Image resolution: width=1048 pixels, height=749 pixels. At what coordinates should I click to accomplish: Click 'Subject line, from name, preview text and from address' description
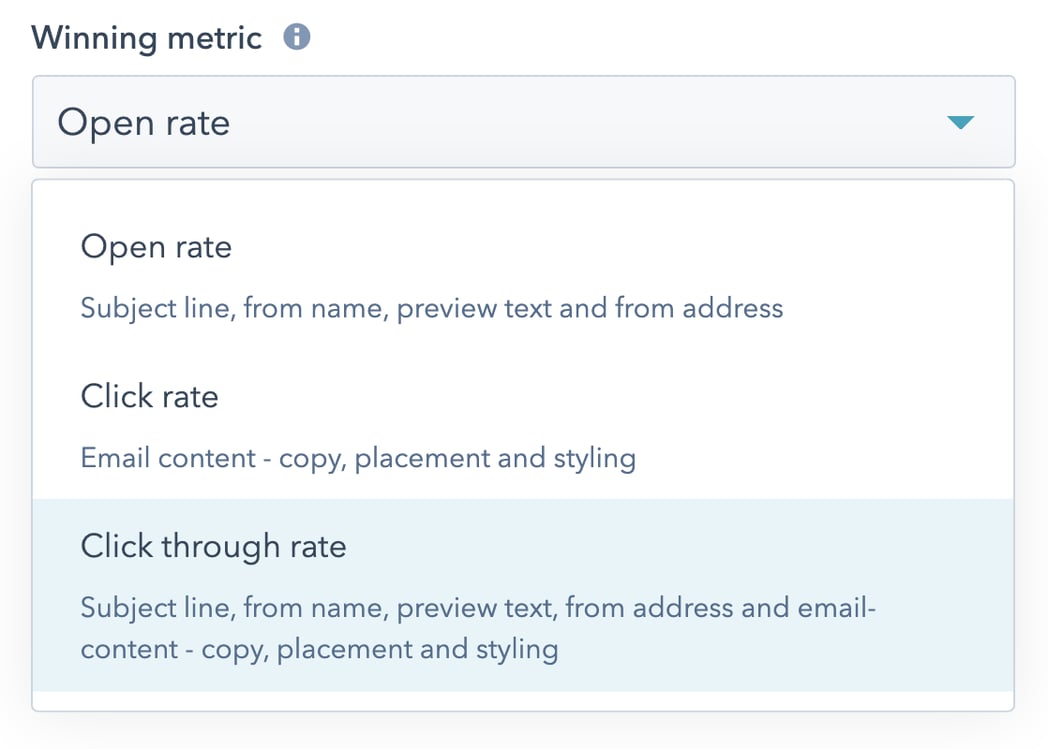click(432, 309)
